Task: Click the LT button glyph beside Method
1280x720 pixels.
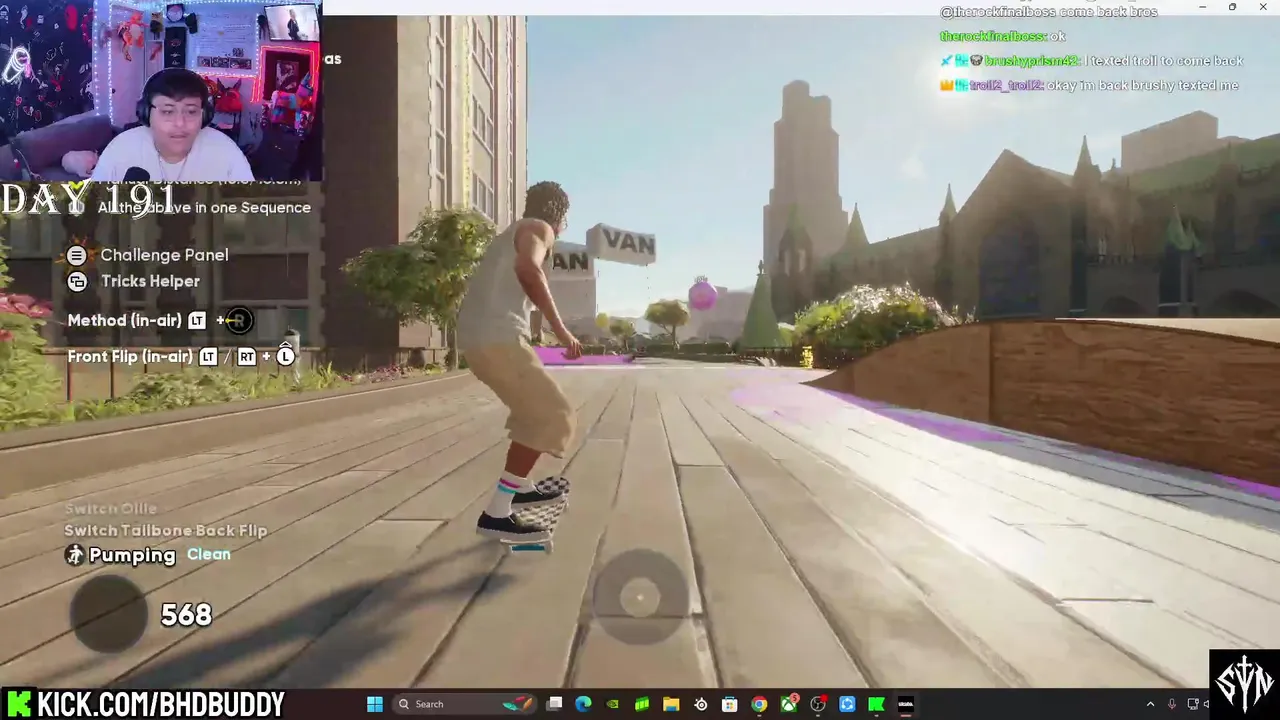Action: tap(197, 321)
